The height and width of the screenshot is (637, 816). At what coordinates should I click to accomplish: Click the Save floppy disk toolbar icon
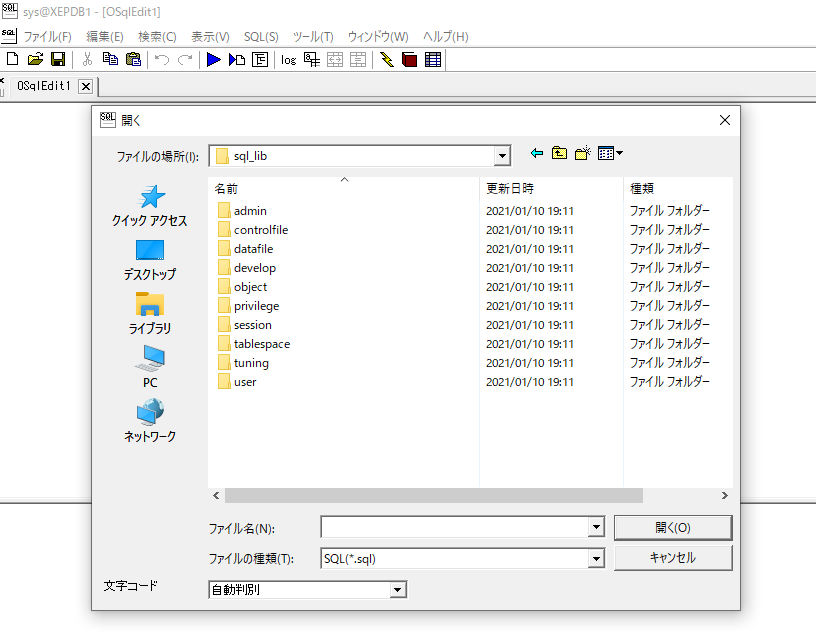coord(58,60)
